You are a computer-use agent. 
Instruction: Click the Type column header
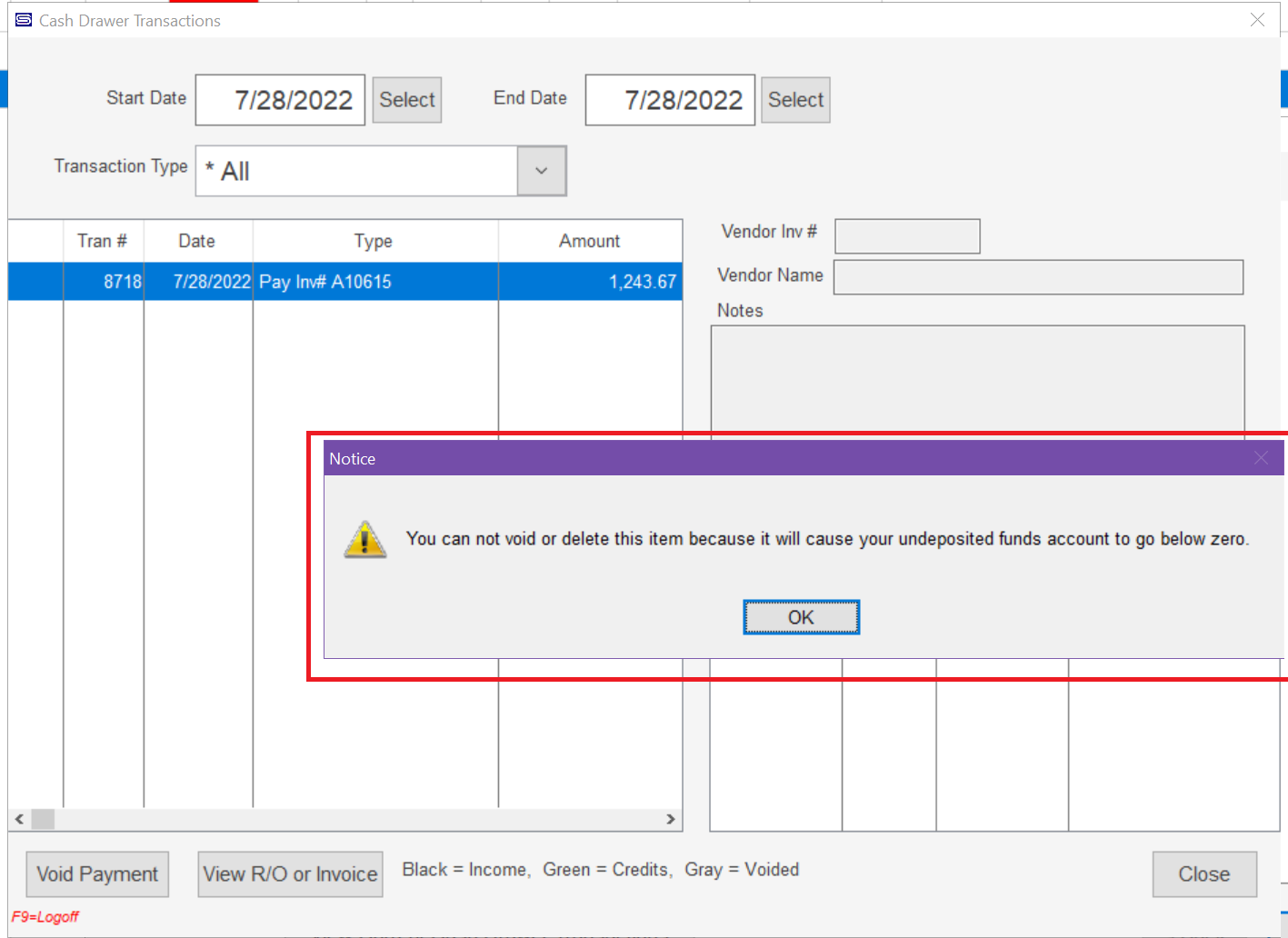click(374, 241)
